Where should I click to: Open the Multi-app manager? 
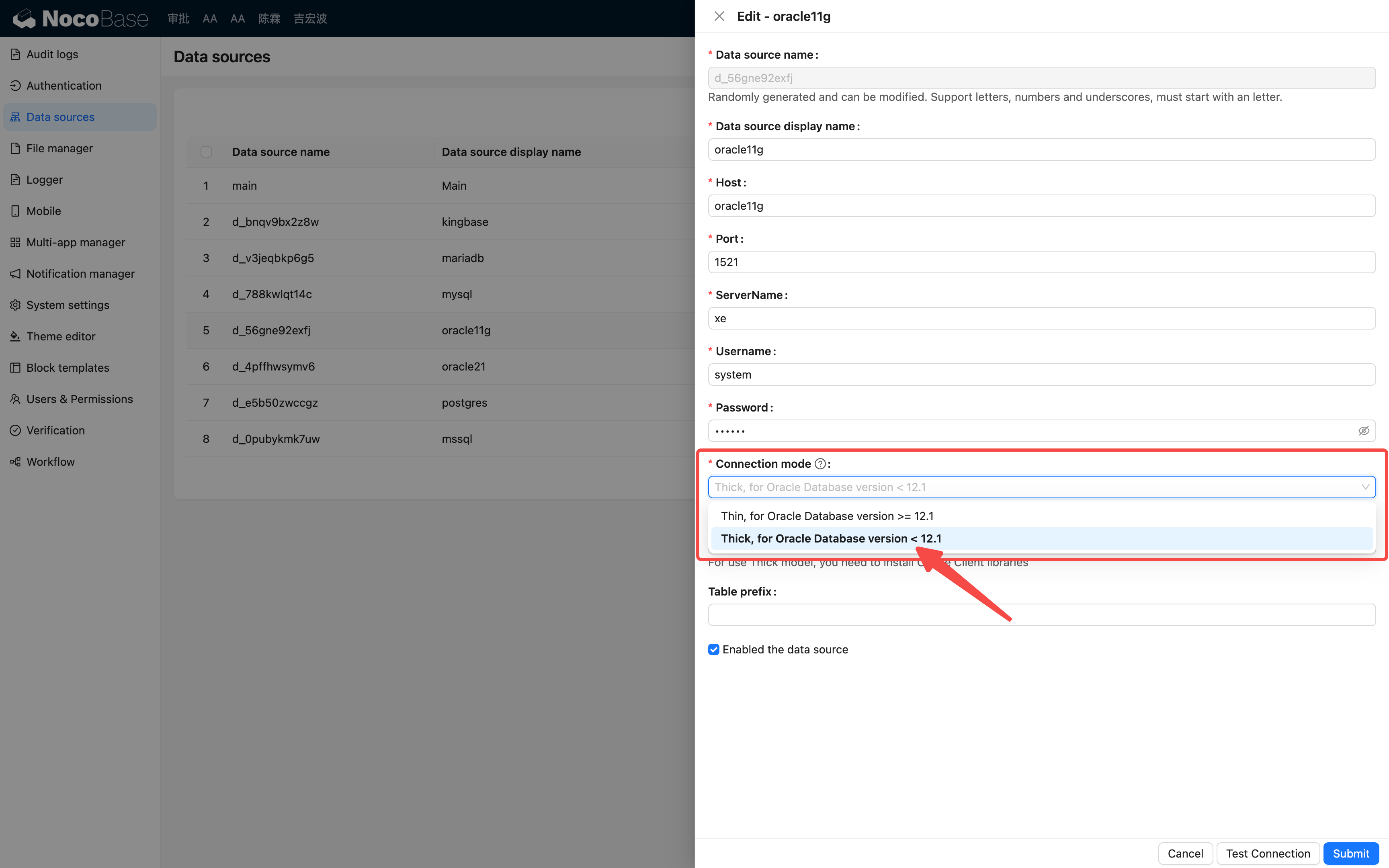point(75,242)
